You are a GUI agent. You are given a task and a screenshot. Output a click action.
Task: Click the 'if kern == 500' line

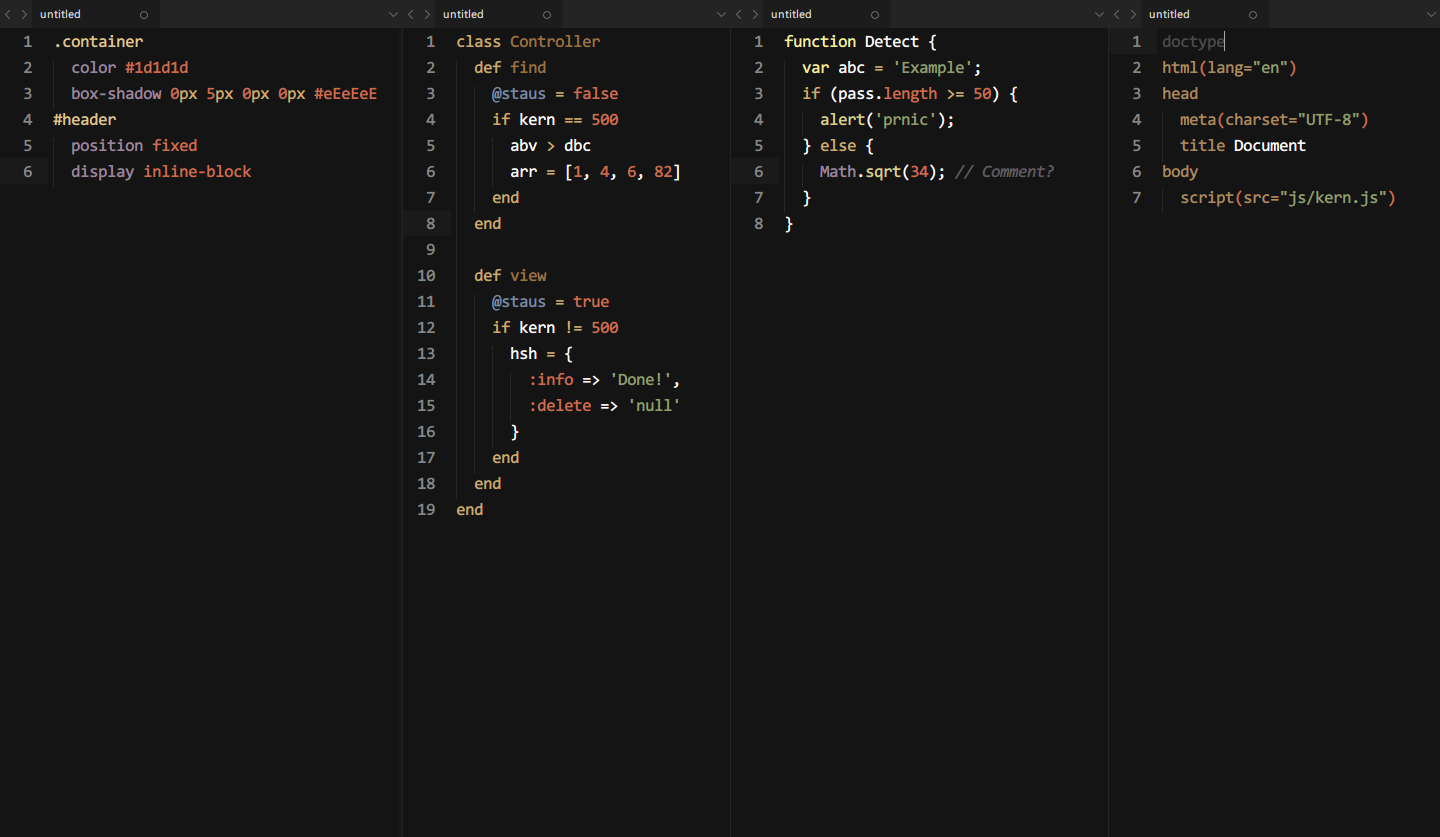click(x=555, y=120)
